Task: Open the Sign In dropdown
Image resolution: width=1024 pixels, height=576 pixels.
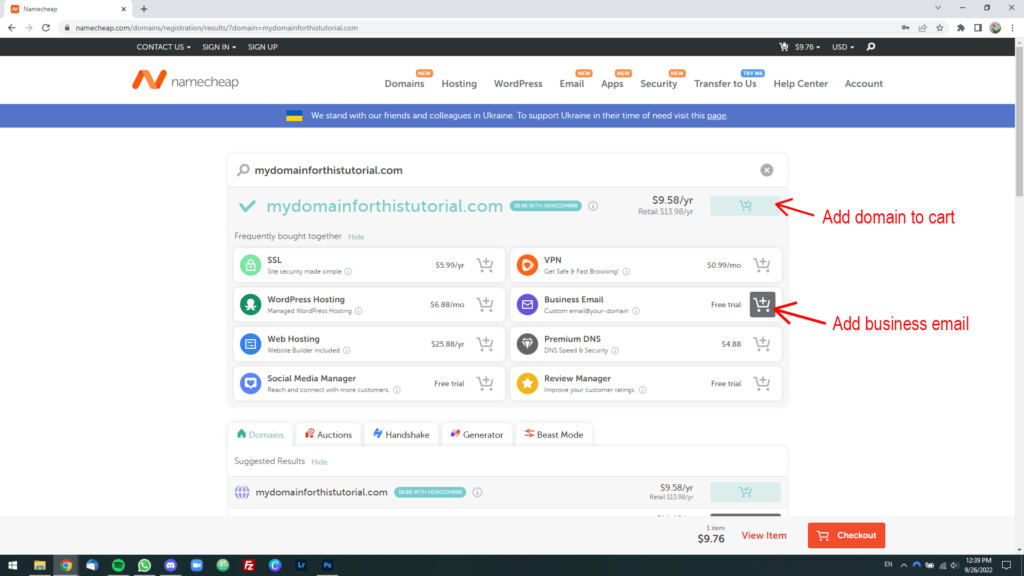Action: click(x=219, y=47)
